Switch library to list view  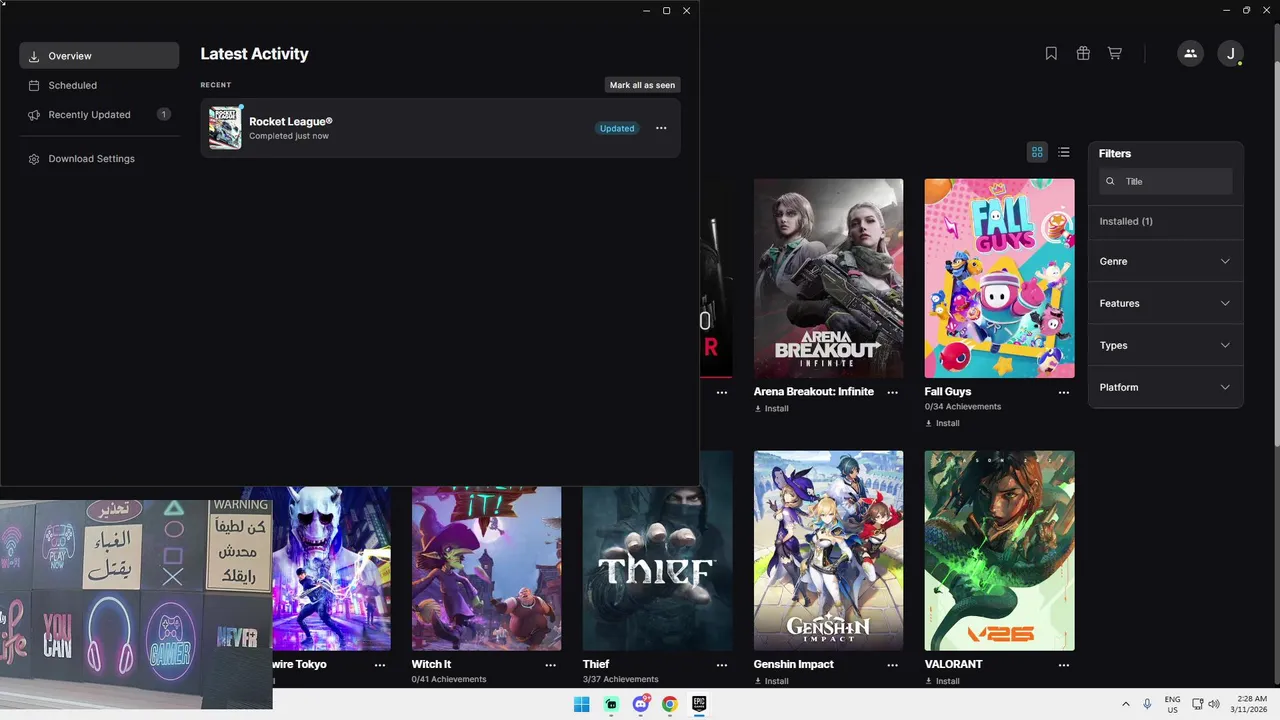click(x=1064, y=152)
